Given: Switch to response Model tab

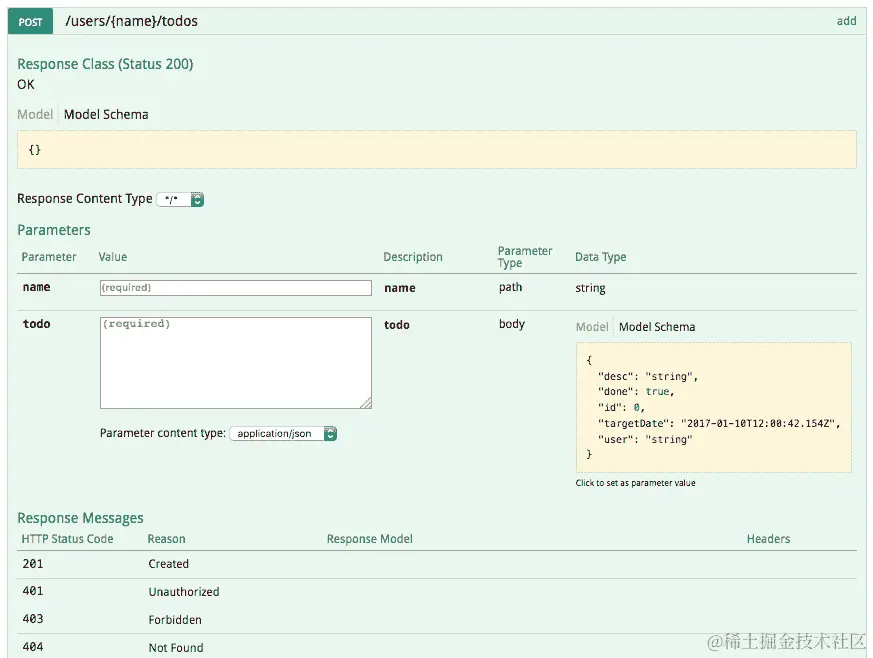Looking at the screenshot, I should [35, 114].
